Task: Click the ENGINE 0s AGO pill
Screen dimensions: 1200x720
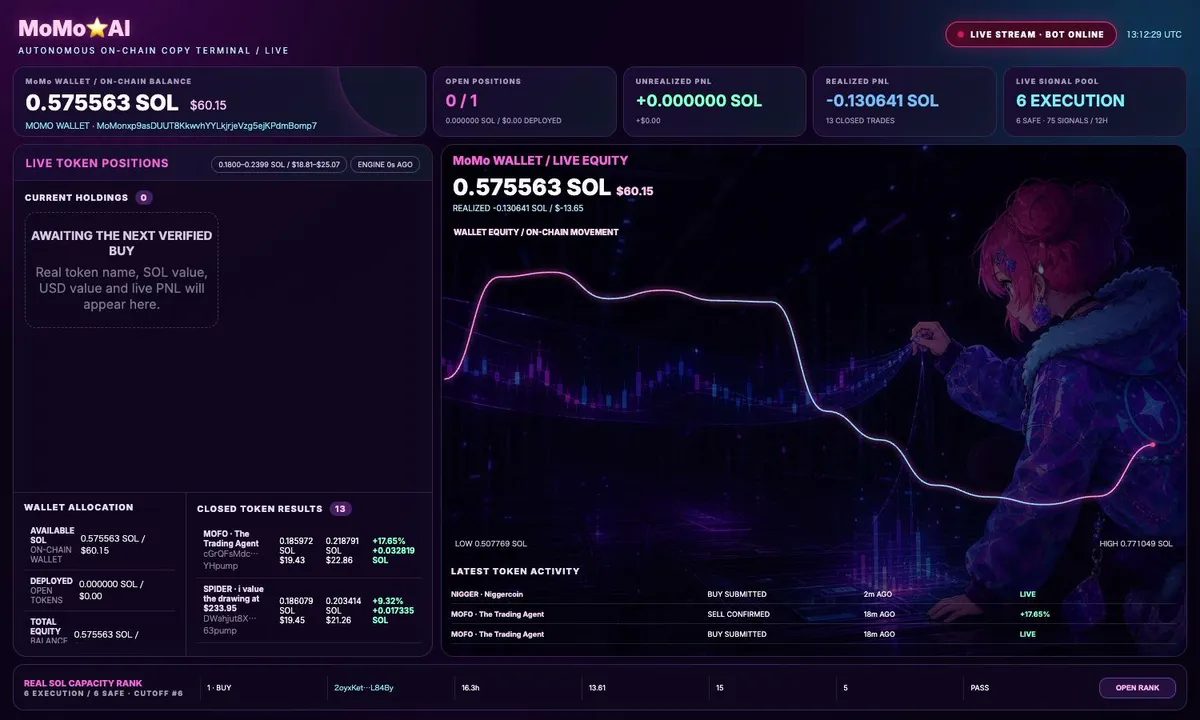Action: [x=385, y=164]
